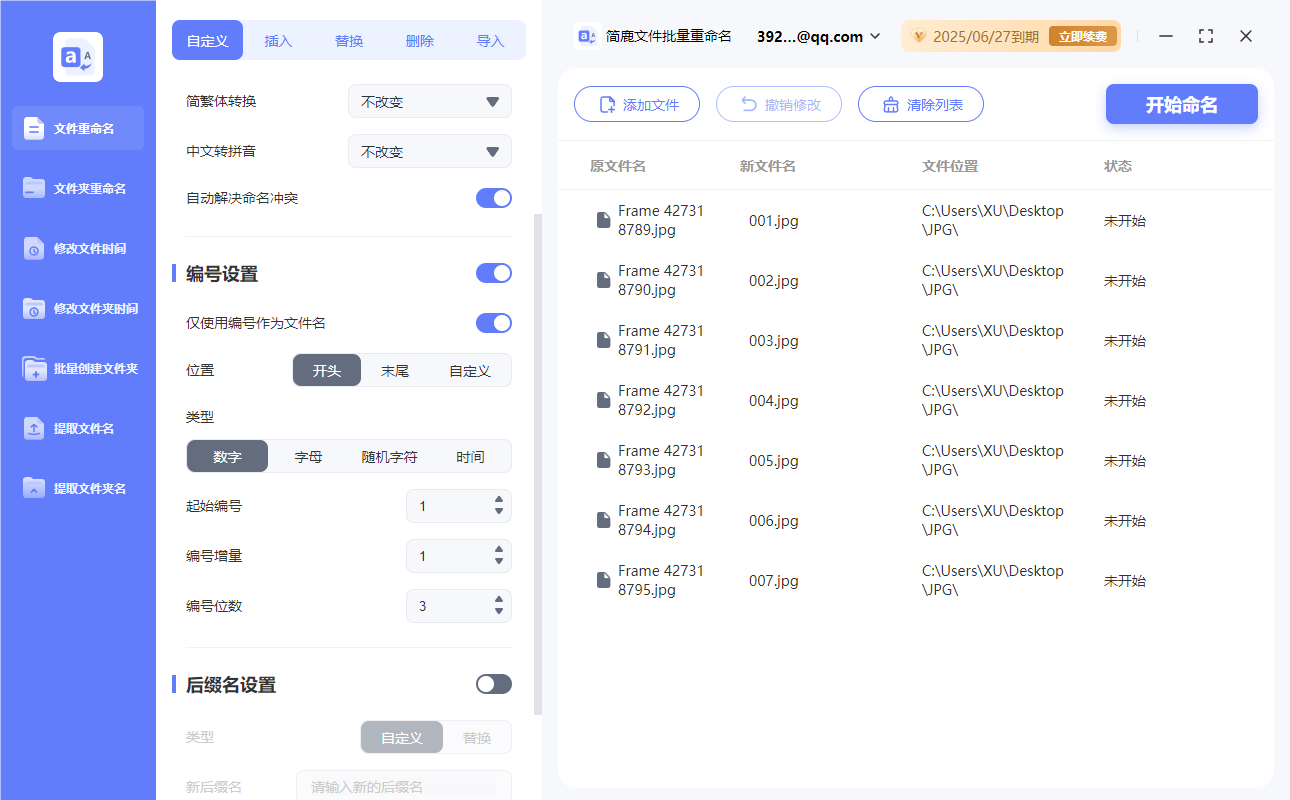Select the 批量创建文件夹 tool
The image size is (1290, 800).
tap(77, 368)
